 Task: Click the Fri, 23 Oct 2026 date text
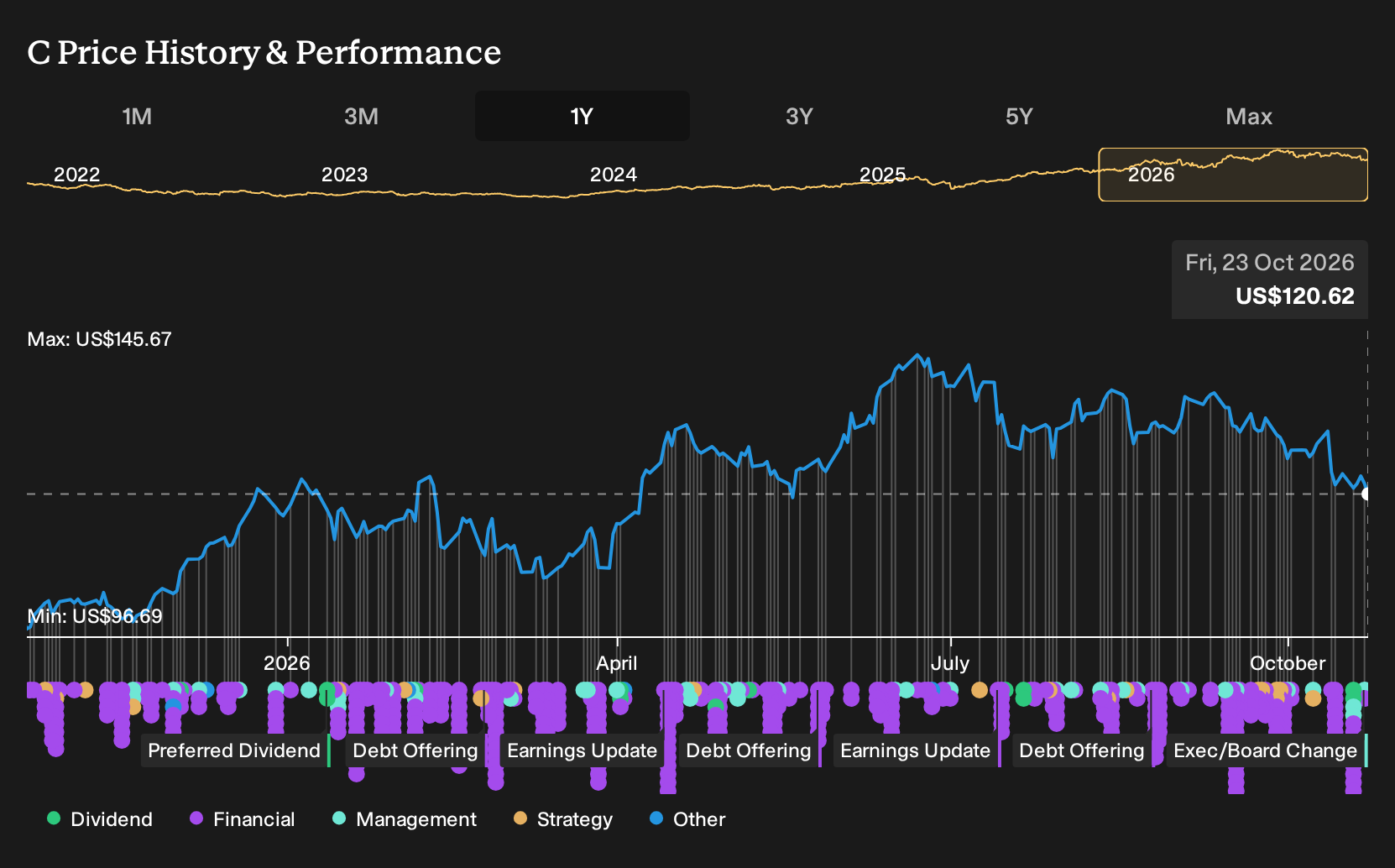click(x=1270, y=263)
